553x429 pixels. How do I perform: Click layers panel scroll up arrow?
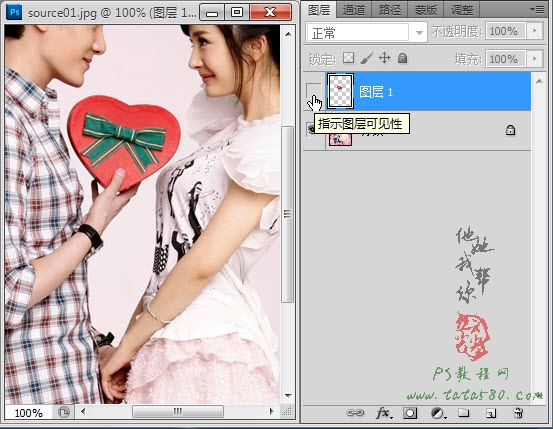click(x=539, y=81)
